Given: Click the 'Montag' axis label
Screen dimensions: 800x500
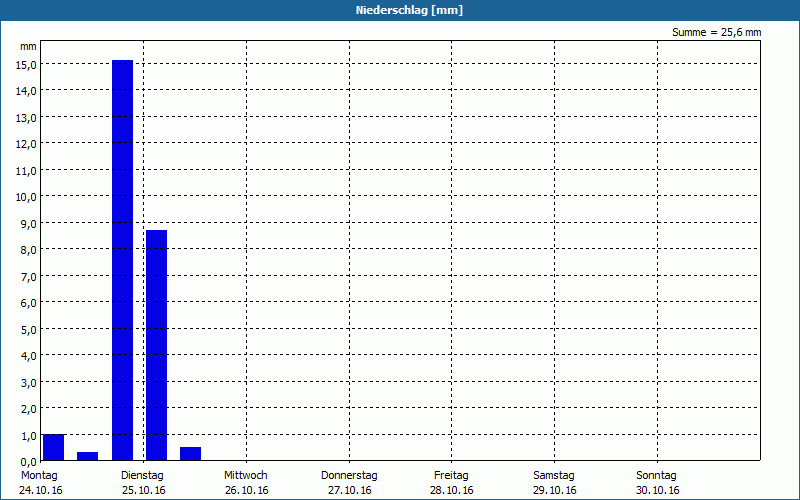Looking at the screenshot, I should (39, 475).
